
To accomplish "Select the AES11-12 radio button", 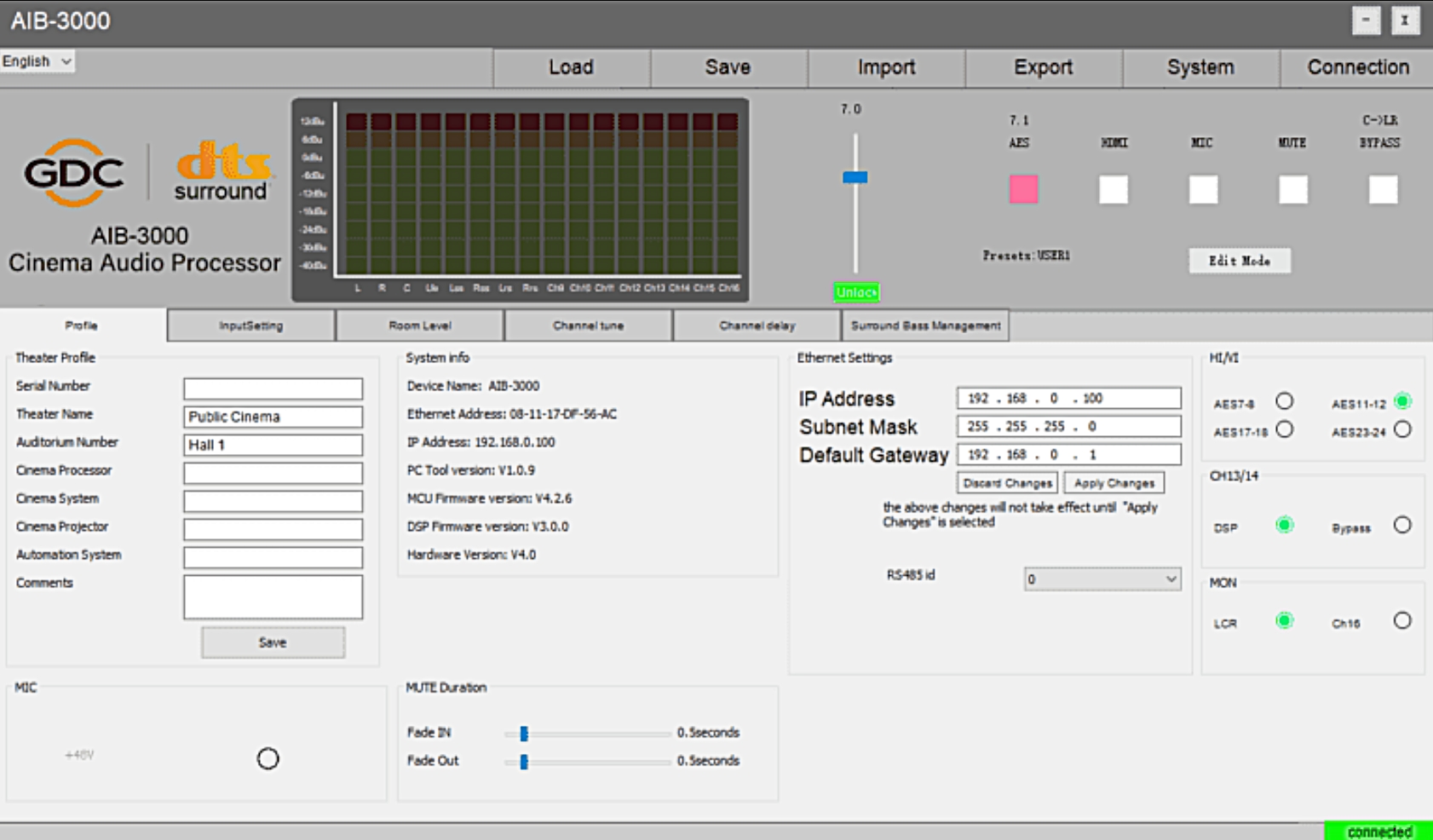I will [1402, 400].
